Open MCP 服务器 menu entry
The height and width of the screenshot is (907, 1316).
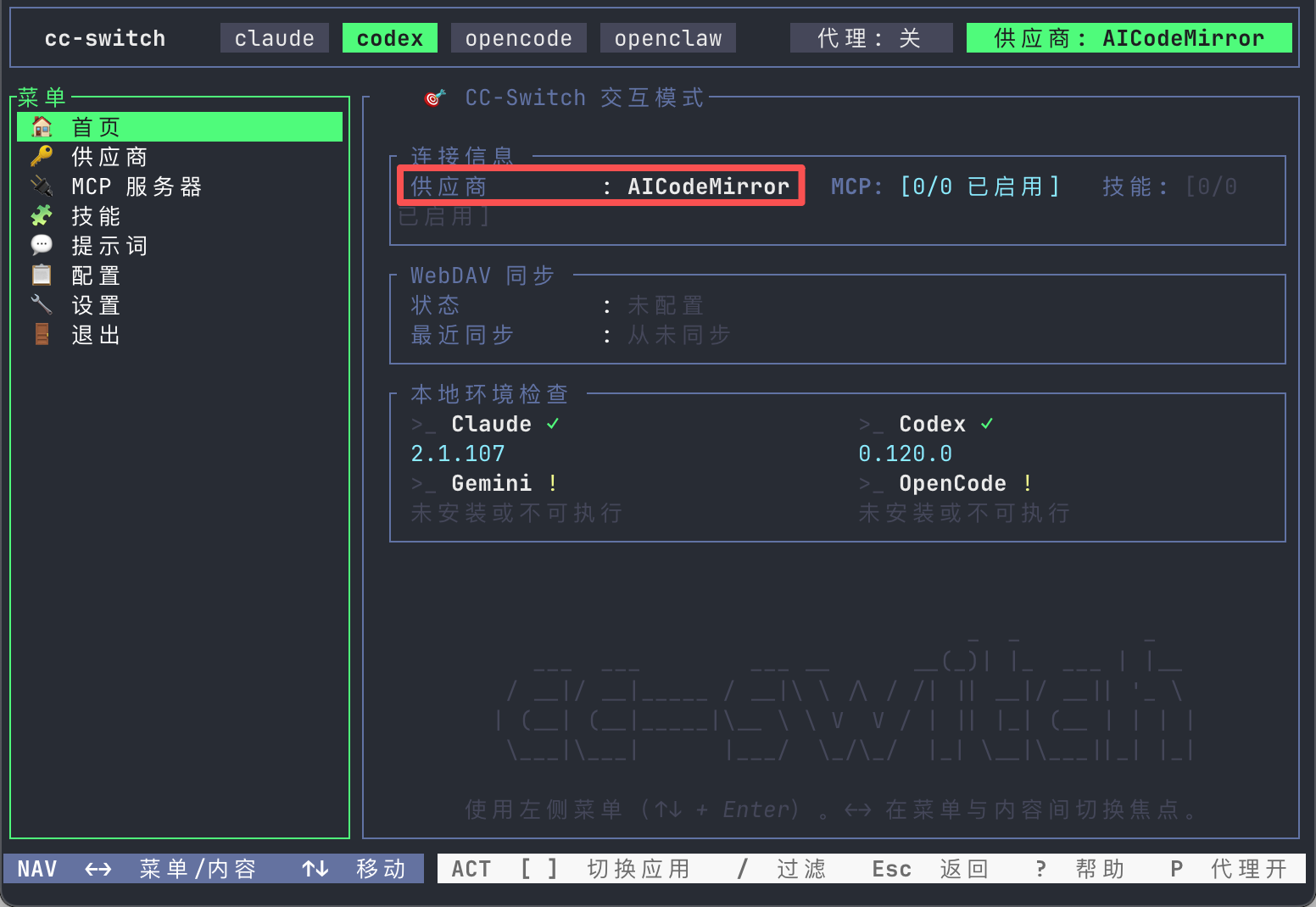(x=180, y=186)
